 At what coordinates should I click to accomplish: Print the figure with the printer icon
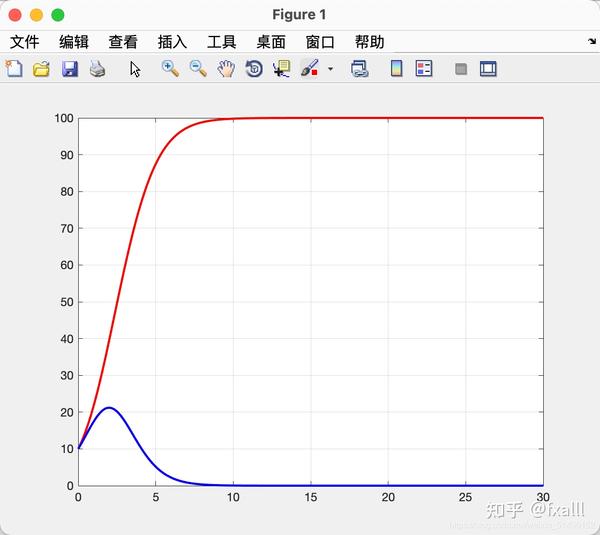point(98,69)
